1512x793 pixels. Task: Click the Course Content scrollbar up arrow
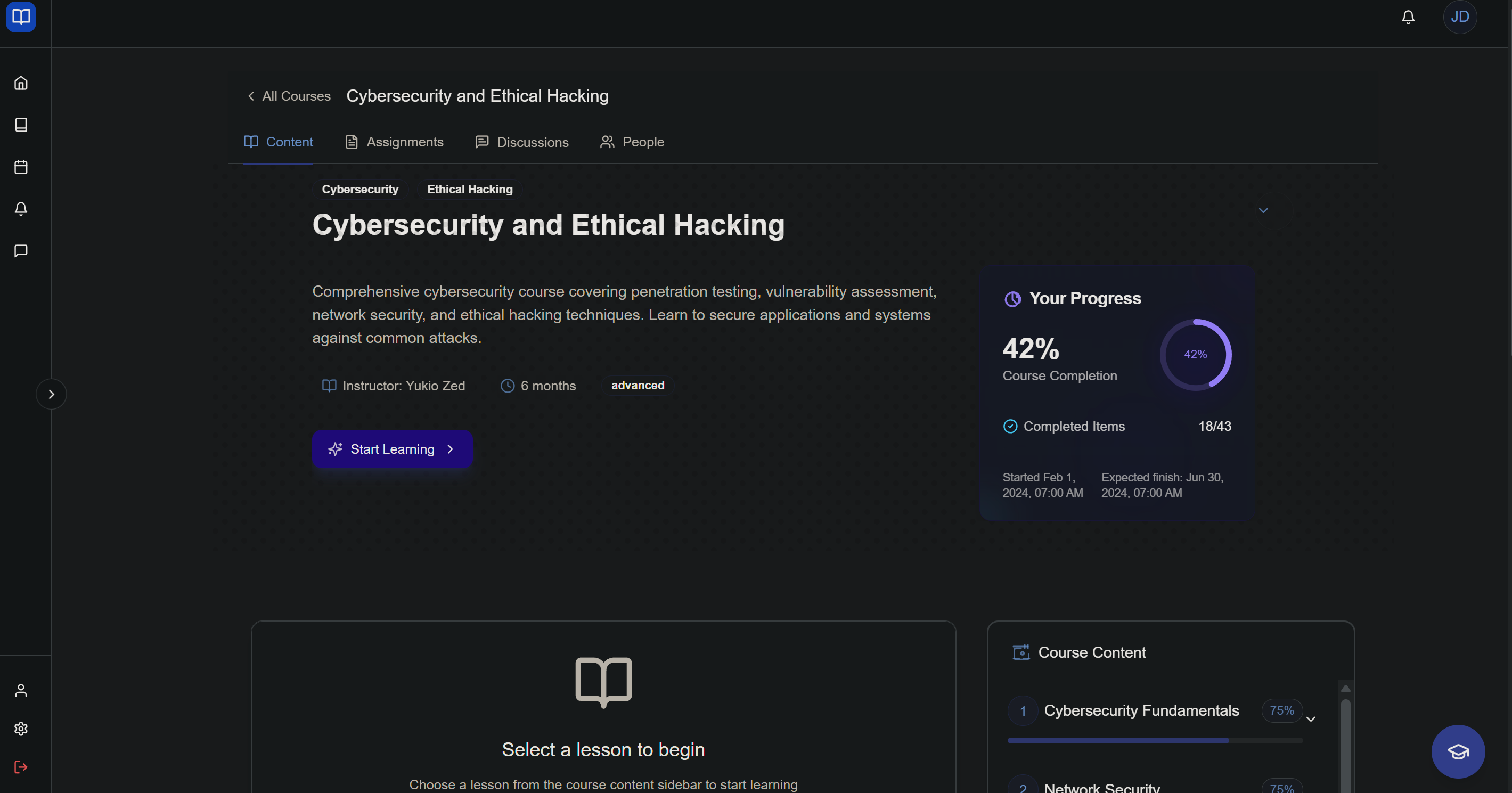click(x=1345, y=689)
